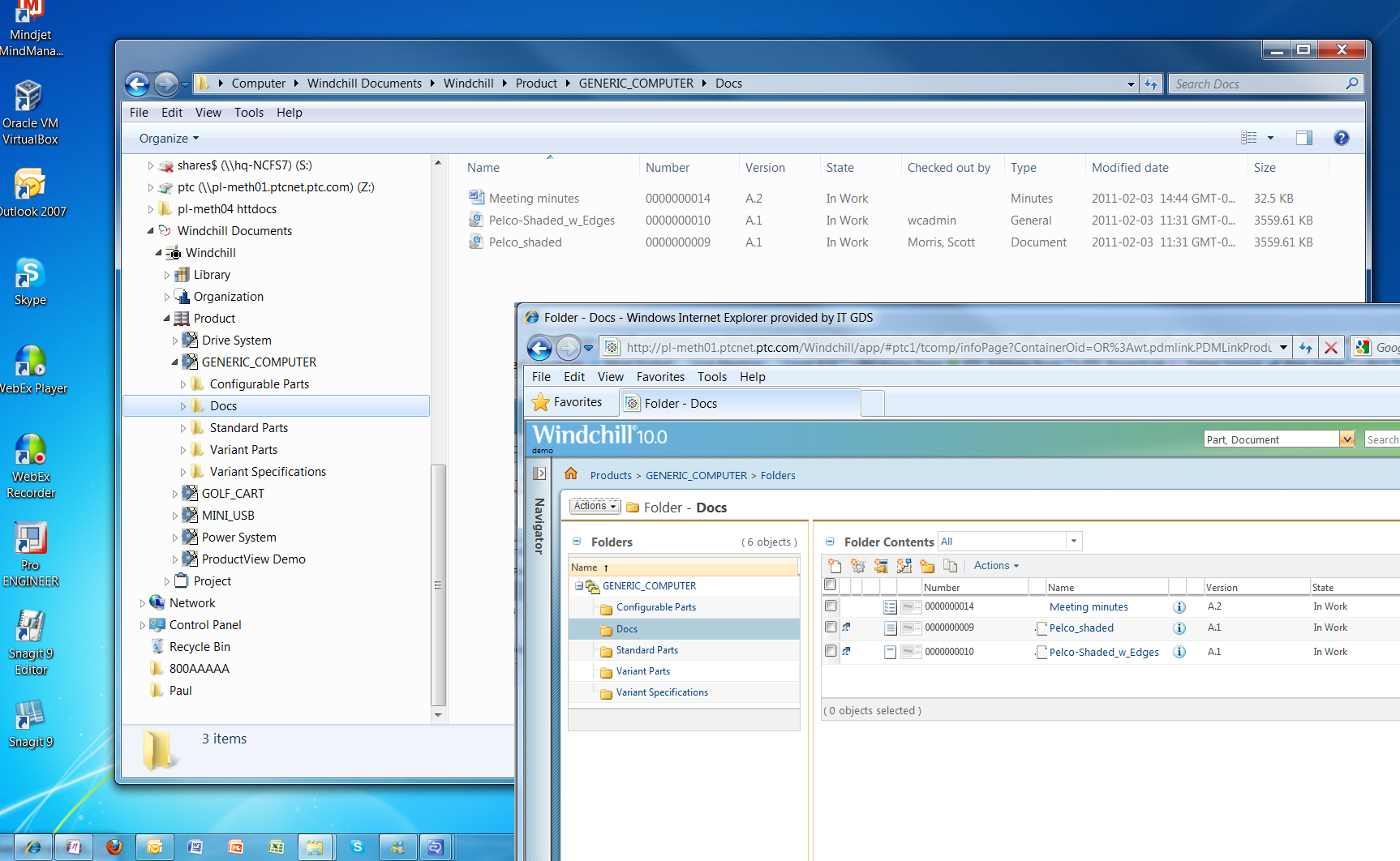Viewport: 1400px width, 861px height.
Task: Click the third toolbar icon in Folder Contents
Action: tap(881, 566)
